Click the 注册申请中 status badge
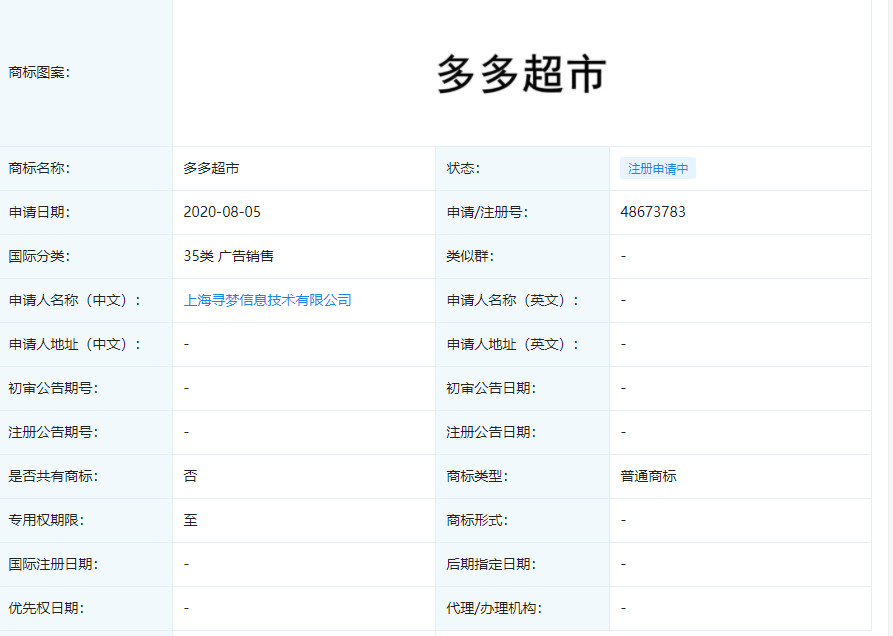 (657, 169)
